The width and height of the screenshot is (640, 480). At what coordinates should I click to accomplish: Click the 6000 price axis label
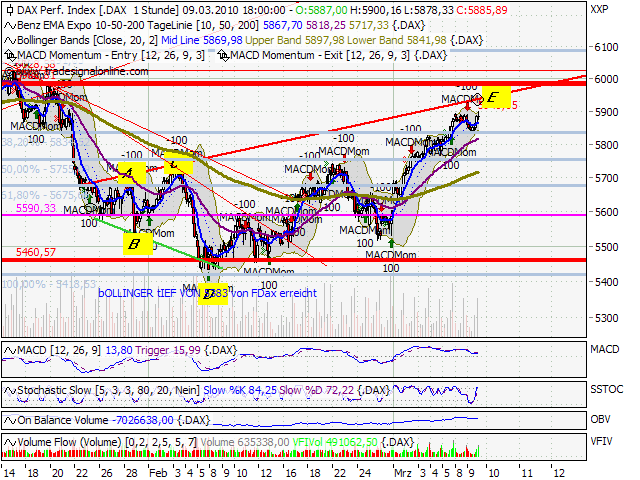(606, 79)
